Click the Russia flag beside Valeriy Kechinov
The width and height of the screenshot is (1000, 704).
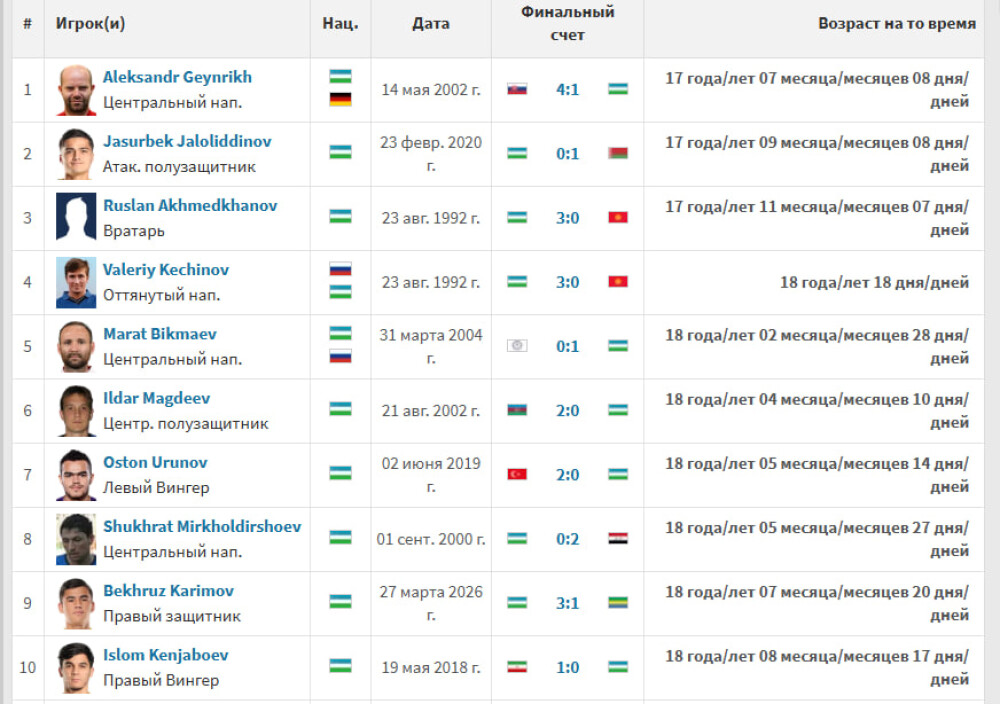coord(341,269)
